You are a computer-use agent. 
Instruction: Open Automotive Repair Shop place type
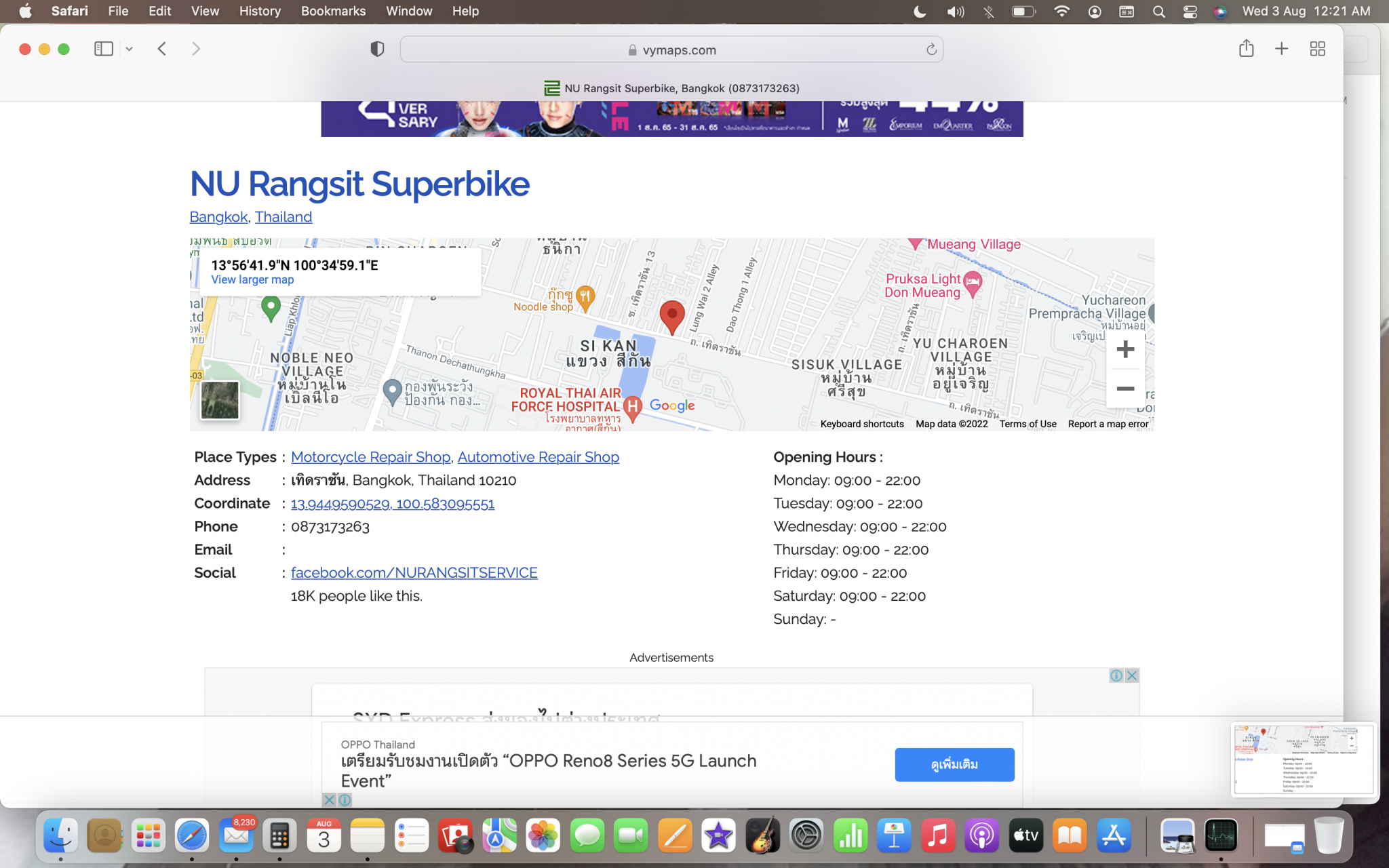tap(538, 457)
